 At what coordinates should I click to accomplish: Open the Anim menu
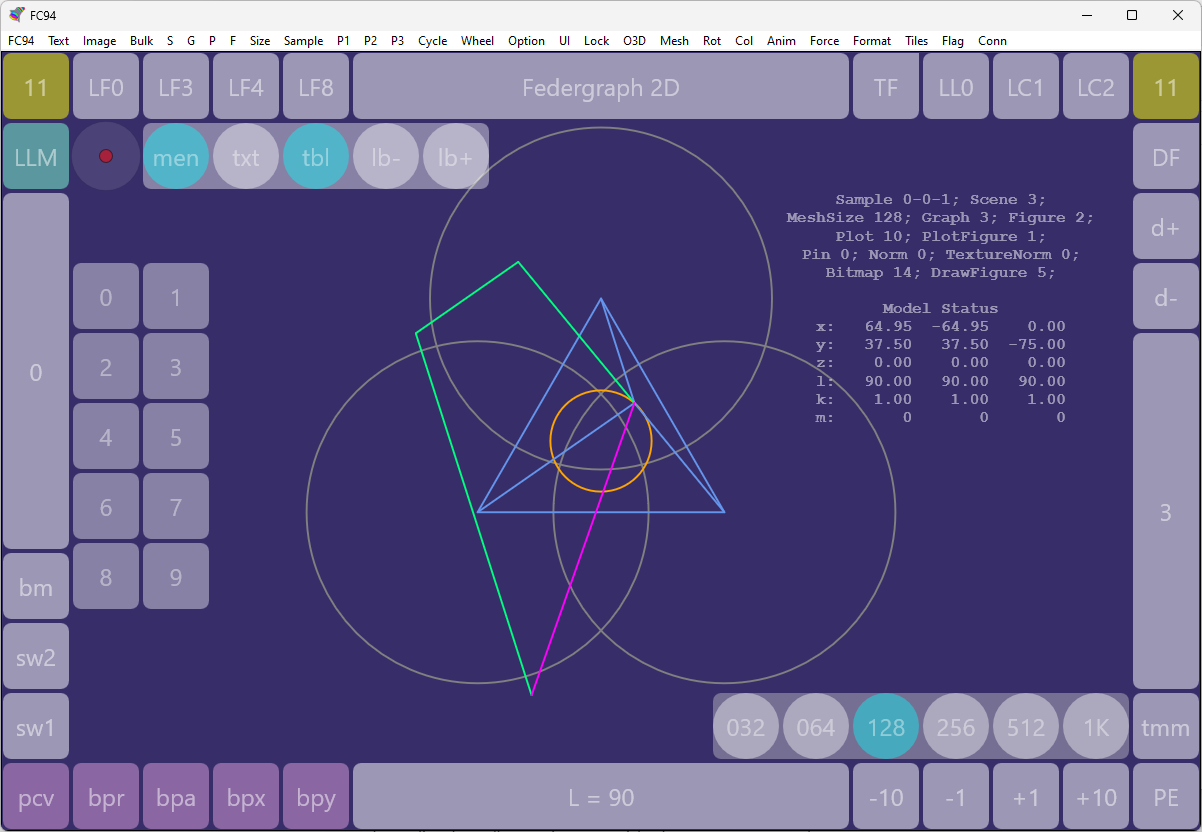[781, 41]
